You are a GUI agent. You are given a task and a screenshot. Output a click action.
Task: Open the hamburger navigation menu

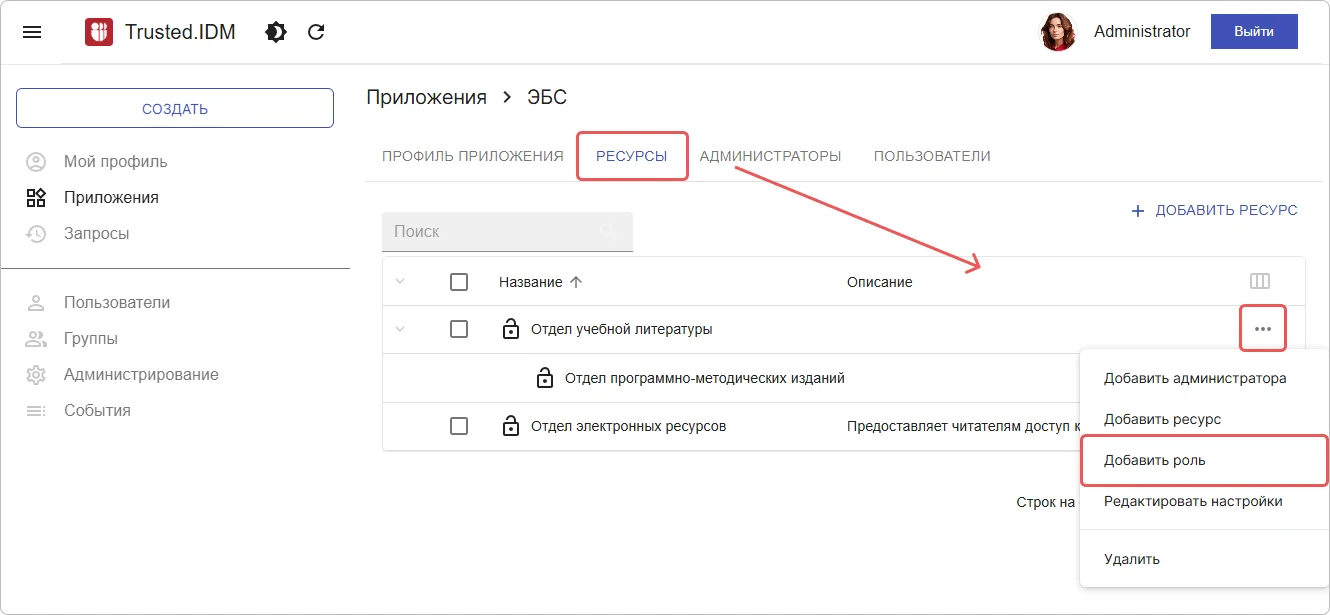[32, 32]
